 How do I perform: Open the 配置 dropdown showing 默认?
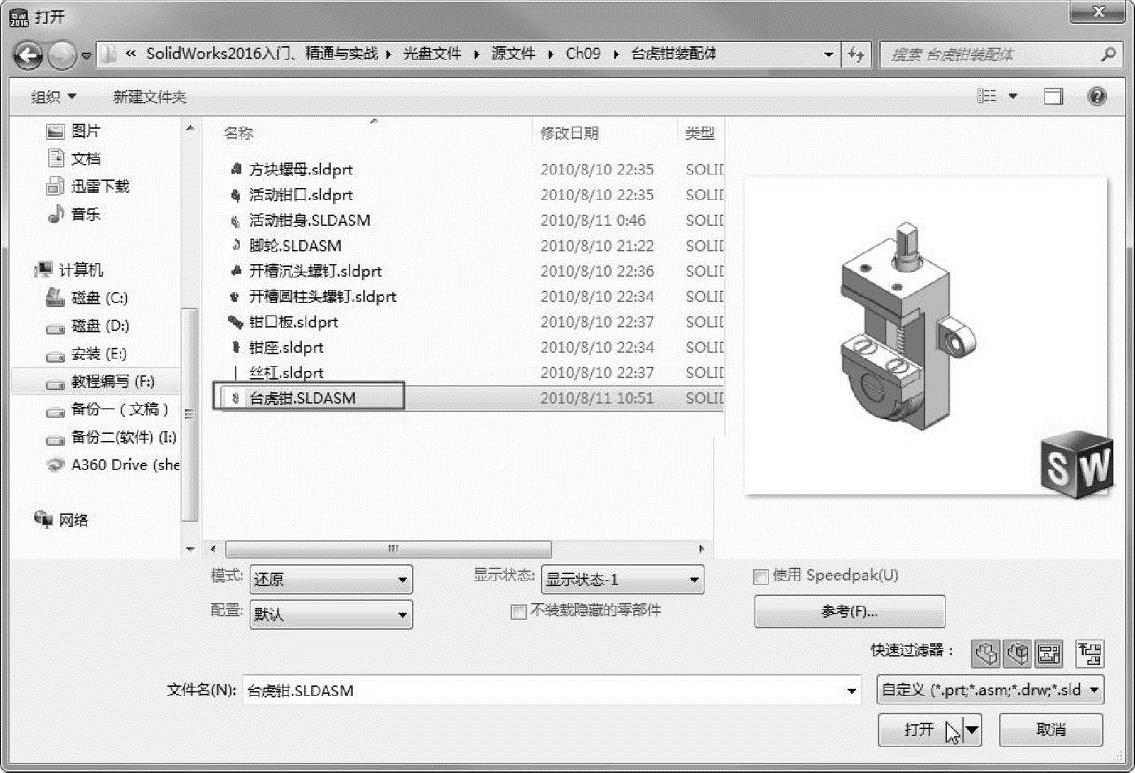pos(331,614)
